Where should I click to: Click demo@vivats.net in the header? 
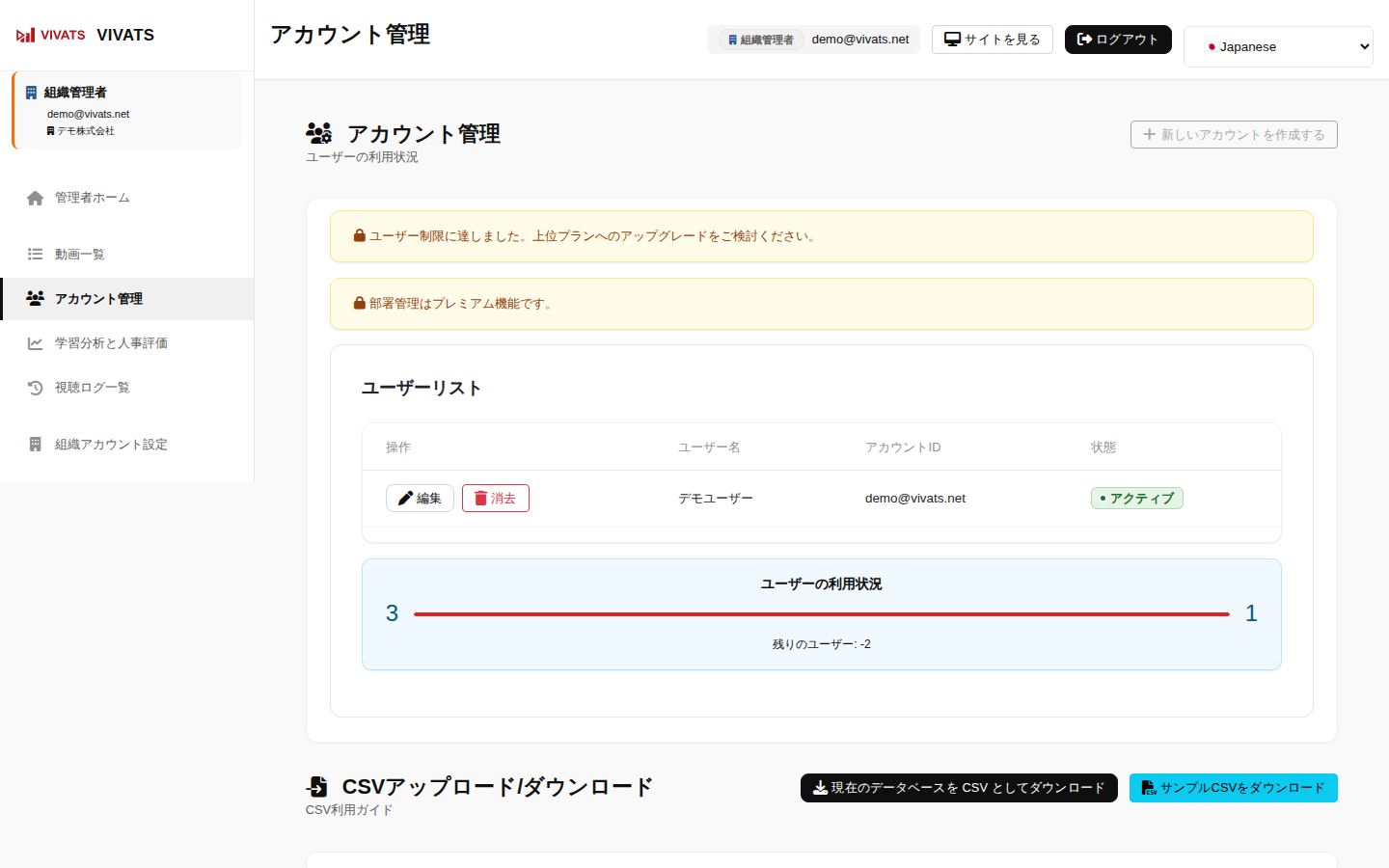[x=860, y=40]
